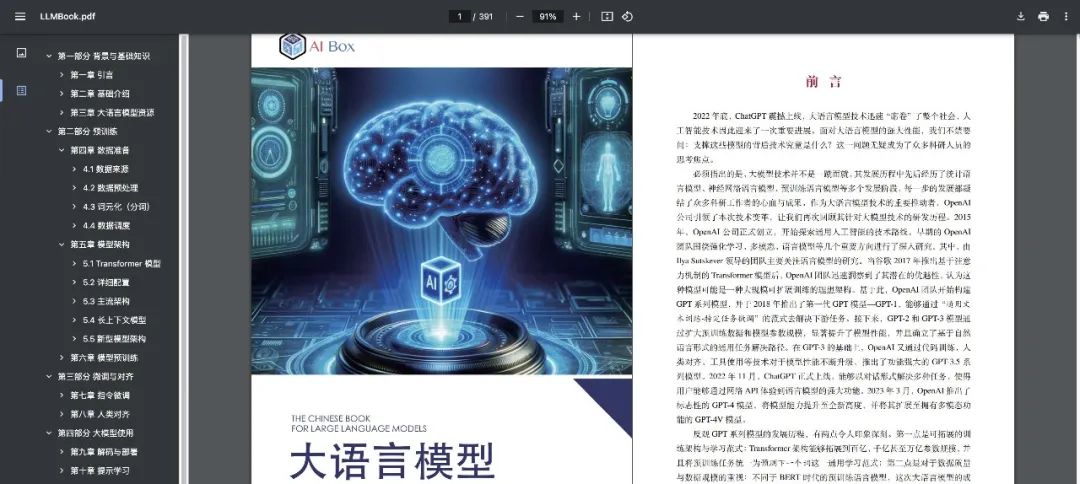
Task: Open 第九章 解码与部署 chapter
Action: [x=104, y=452]
